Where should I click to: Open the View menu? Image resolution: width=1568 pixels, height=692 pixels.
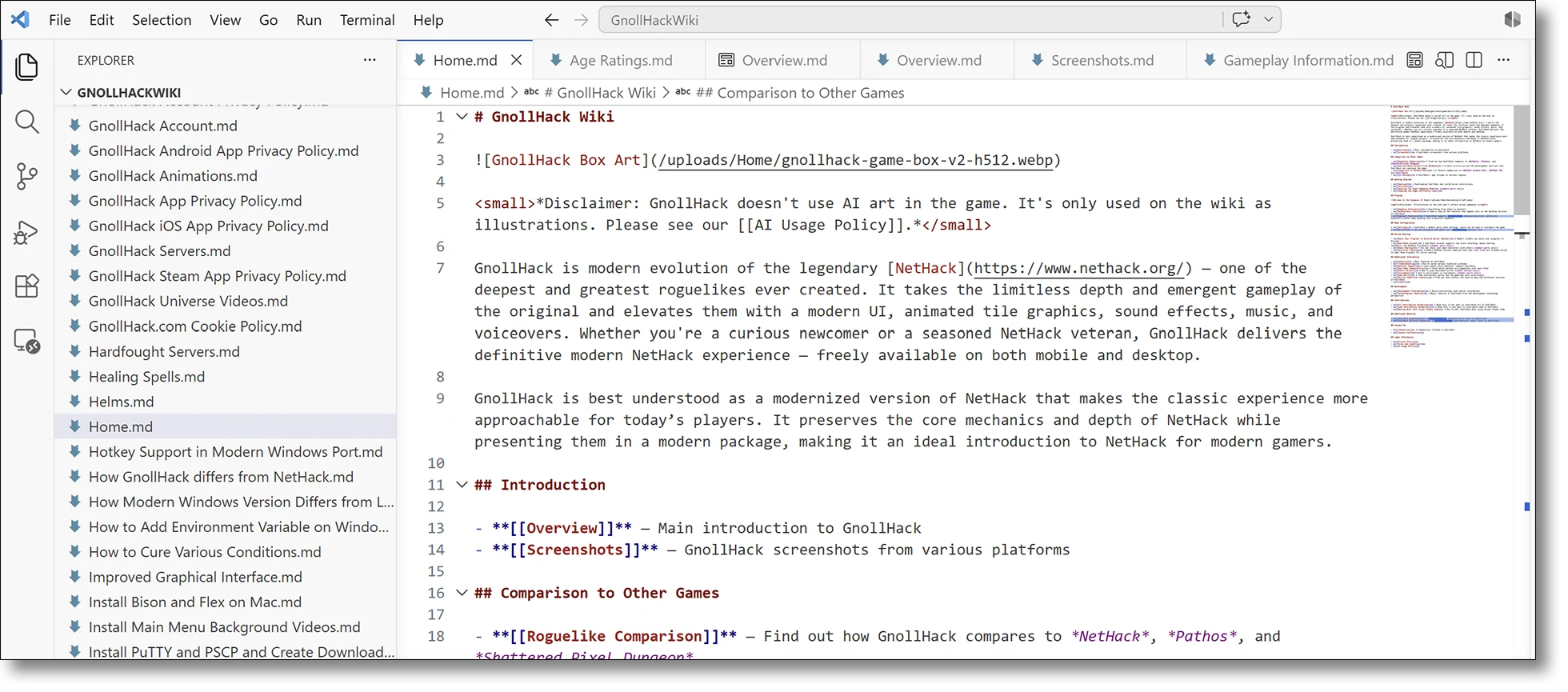tap(225, 20)
